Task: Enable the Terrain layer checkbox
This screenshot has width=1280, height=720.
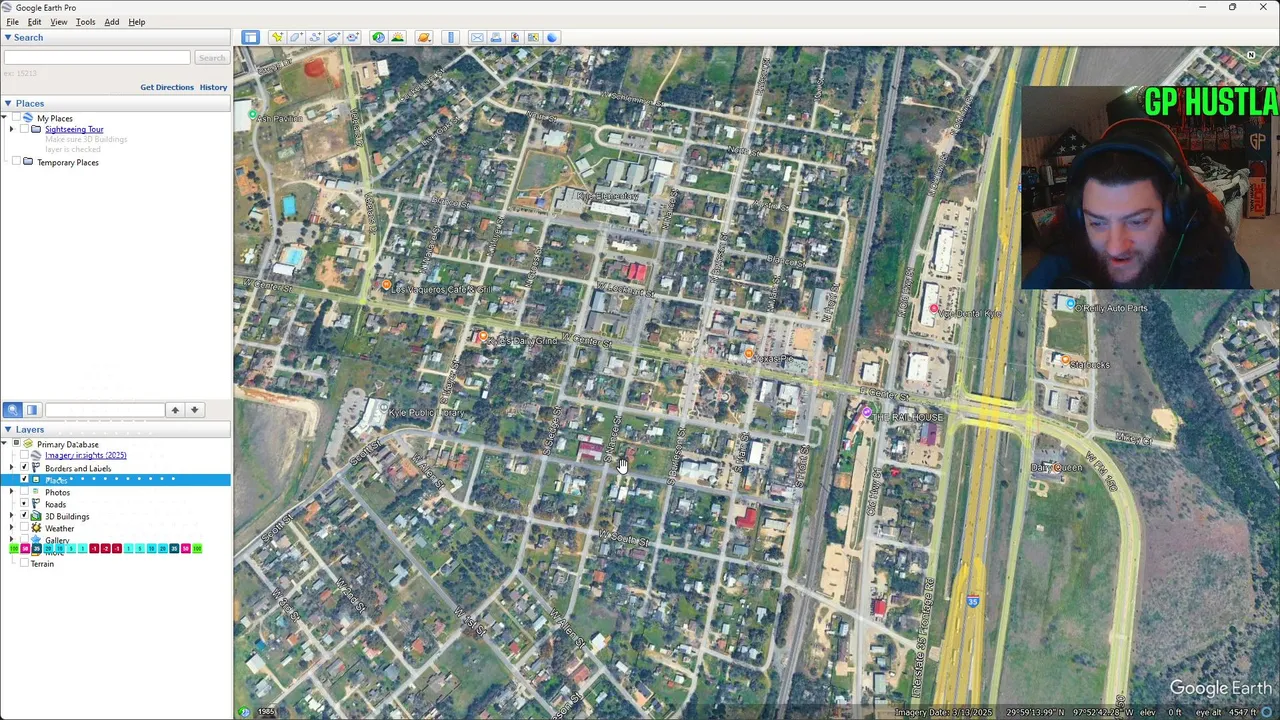Action: [24, 563]
